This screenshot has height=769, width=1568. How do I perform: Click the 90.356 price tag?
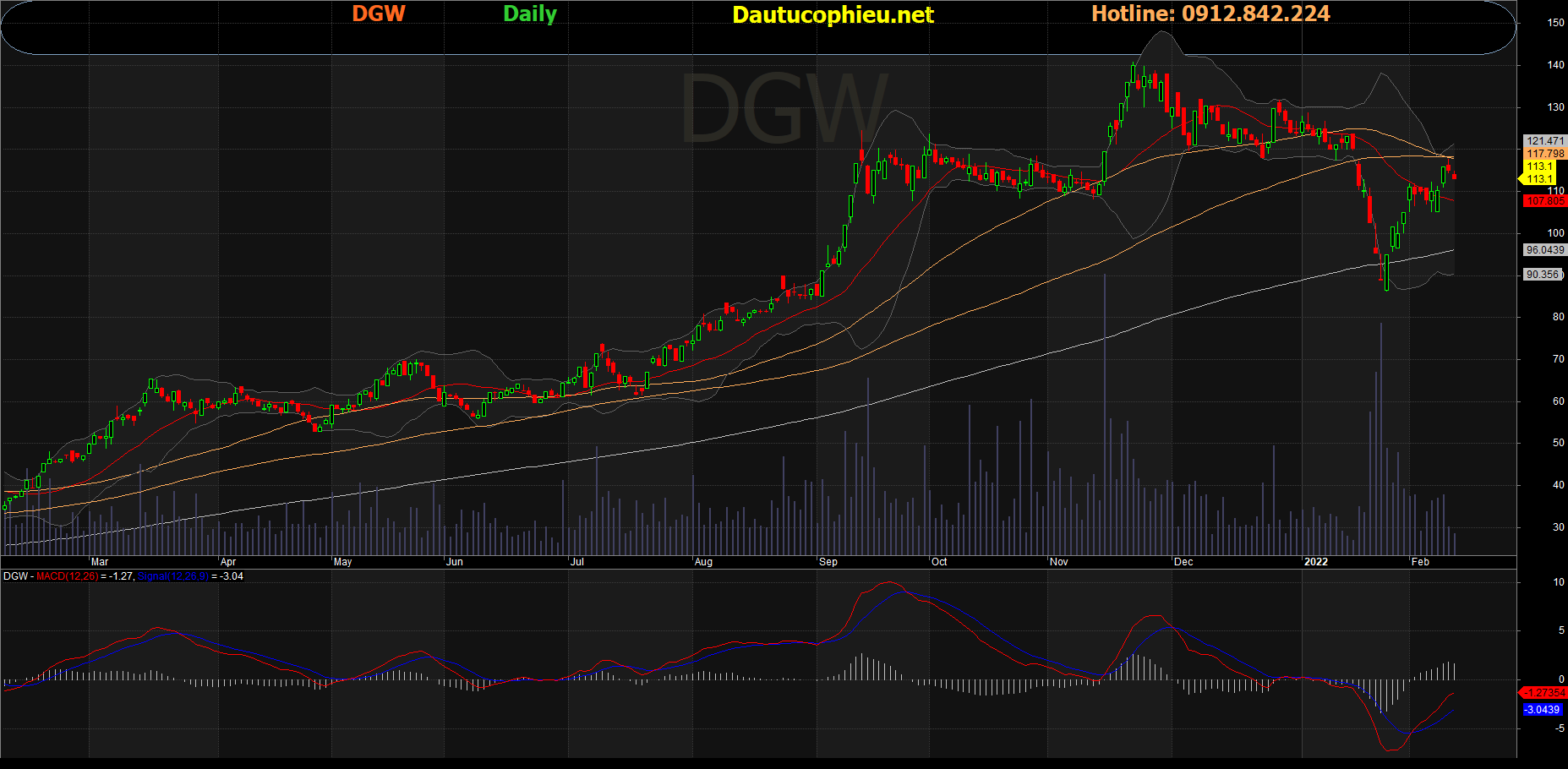[x=1543, y=275]
